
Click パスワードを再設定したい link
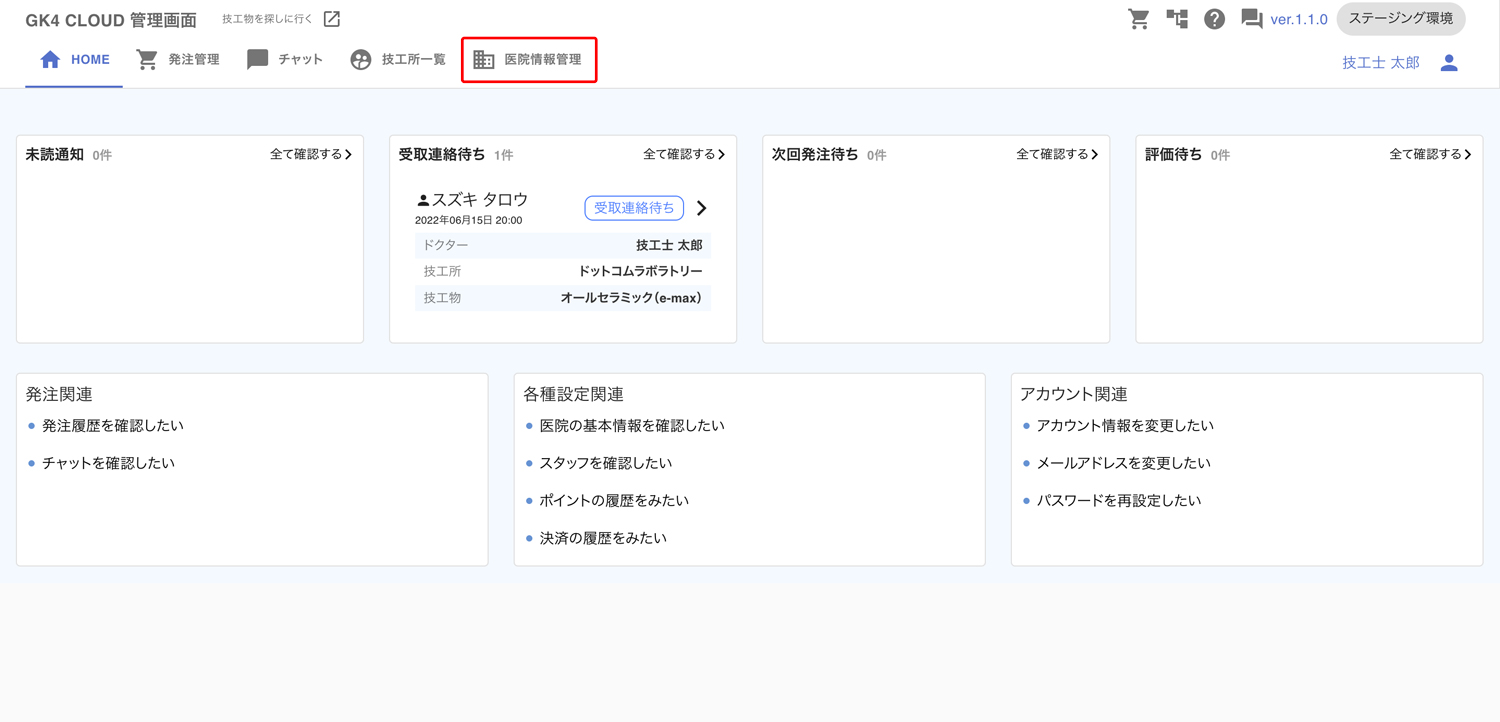(x=1118, y=501)
